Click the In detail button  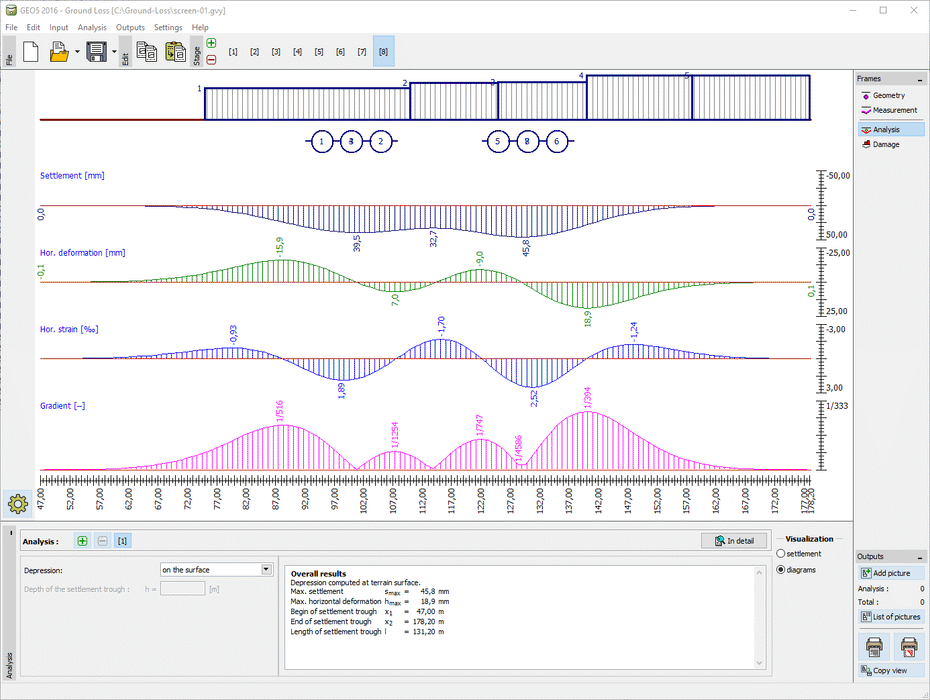click(733, 541)
